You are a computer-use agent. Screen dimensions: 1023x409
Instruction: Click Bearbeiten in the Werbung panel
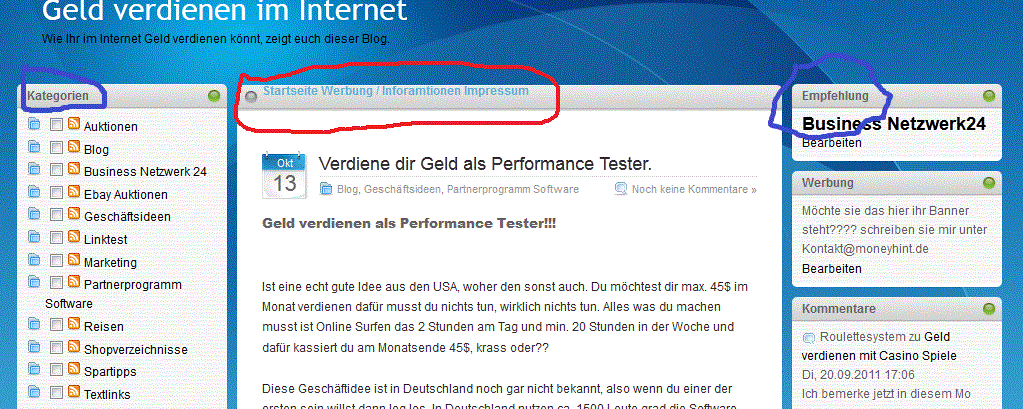pyautogui.click(x=832, y=269)
